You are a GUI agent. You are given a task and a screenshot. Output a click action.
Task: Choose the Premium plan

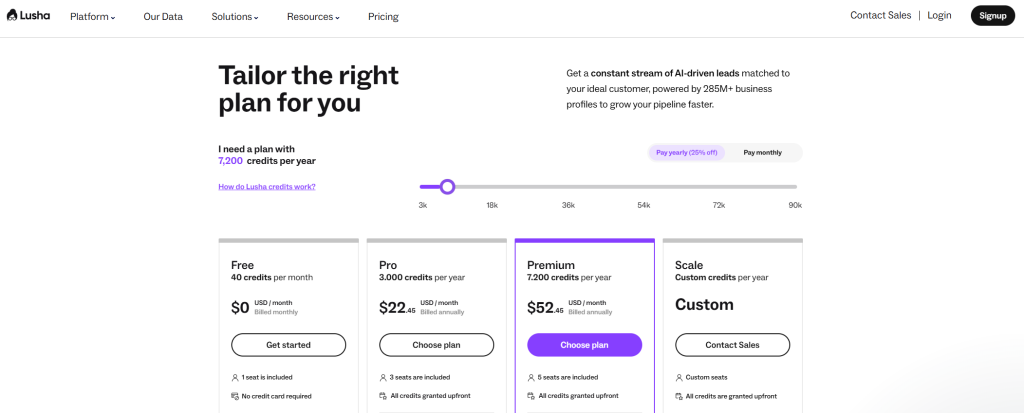coord(584,345)
